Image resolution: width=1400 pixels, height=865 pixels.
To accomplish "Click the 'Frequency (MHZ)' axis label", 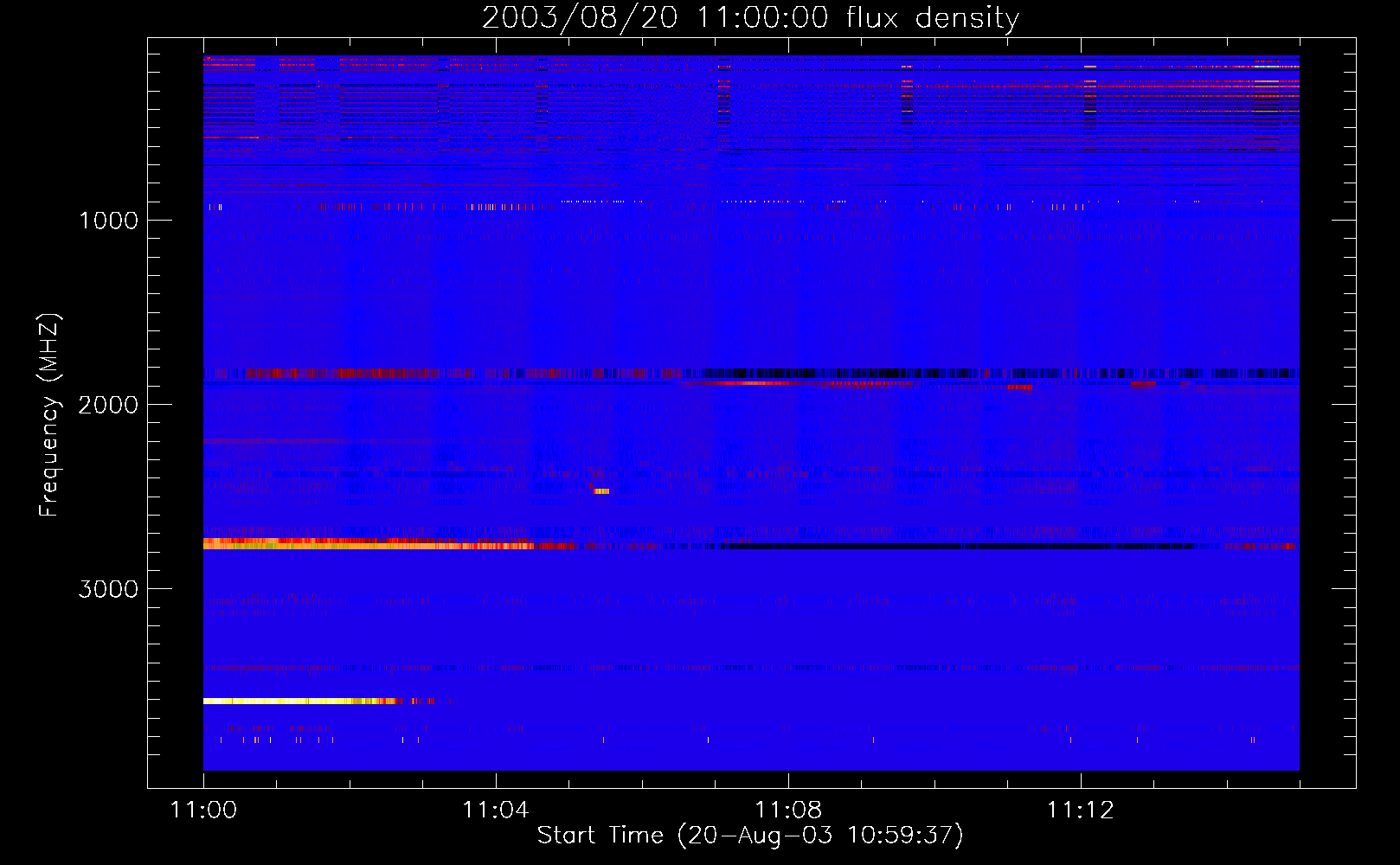I will coord(49,415).
